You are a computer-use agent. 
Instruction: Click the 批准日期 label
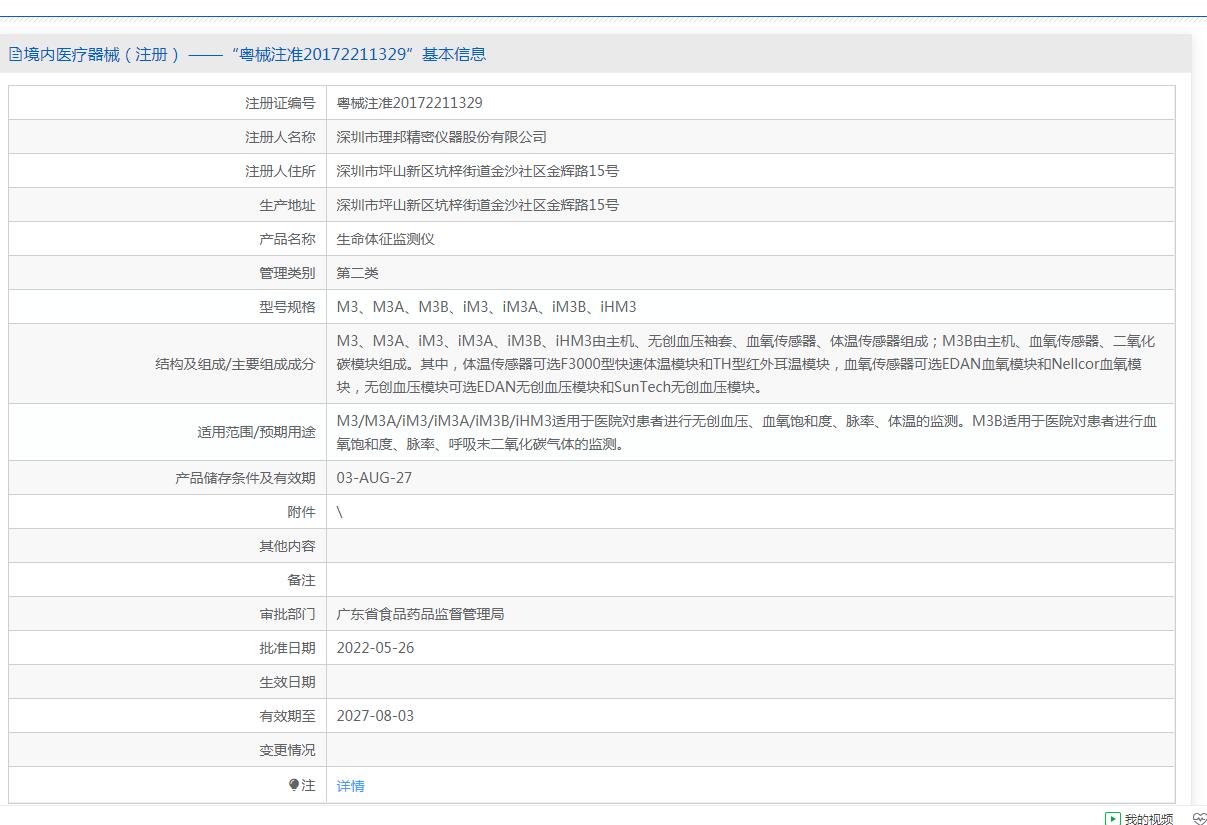[287, 648]
